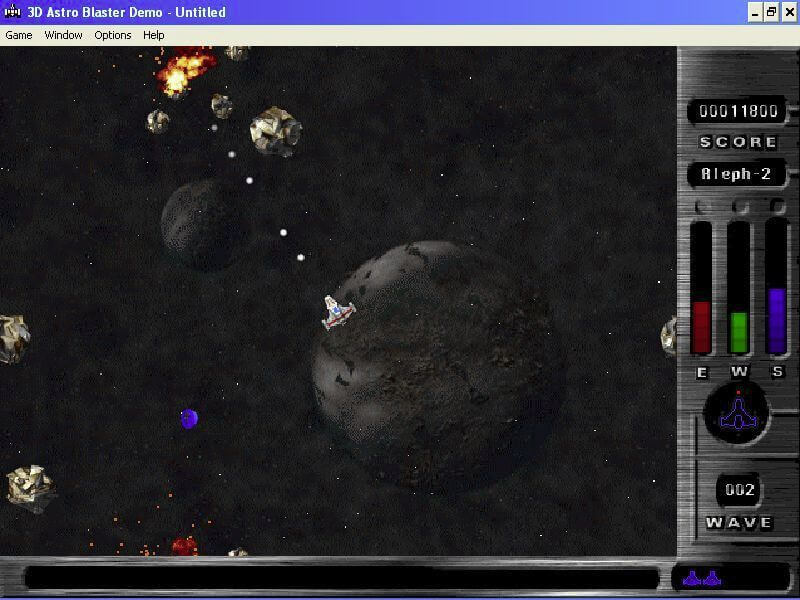Click the red energy bar above E
The height and width of the screenshot is (600, 800).
(701, 327)
